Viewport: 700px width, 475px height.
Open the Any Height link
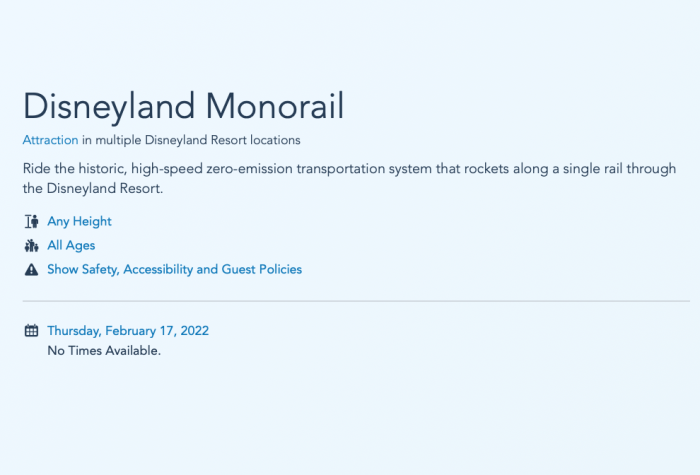point(79,221)
